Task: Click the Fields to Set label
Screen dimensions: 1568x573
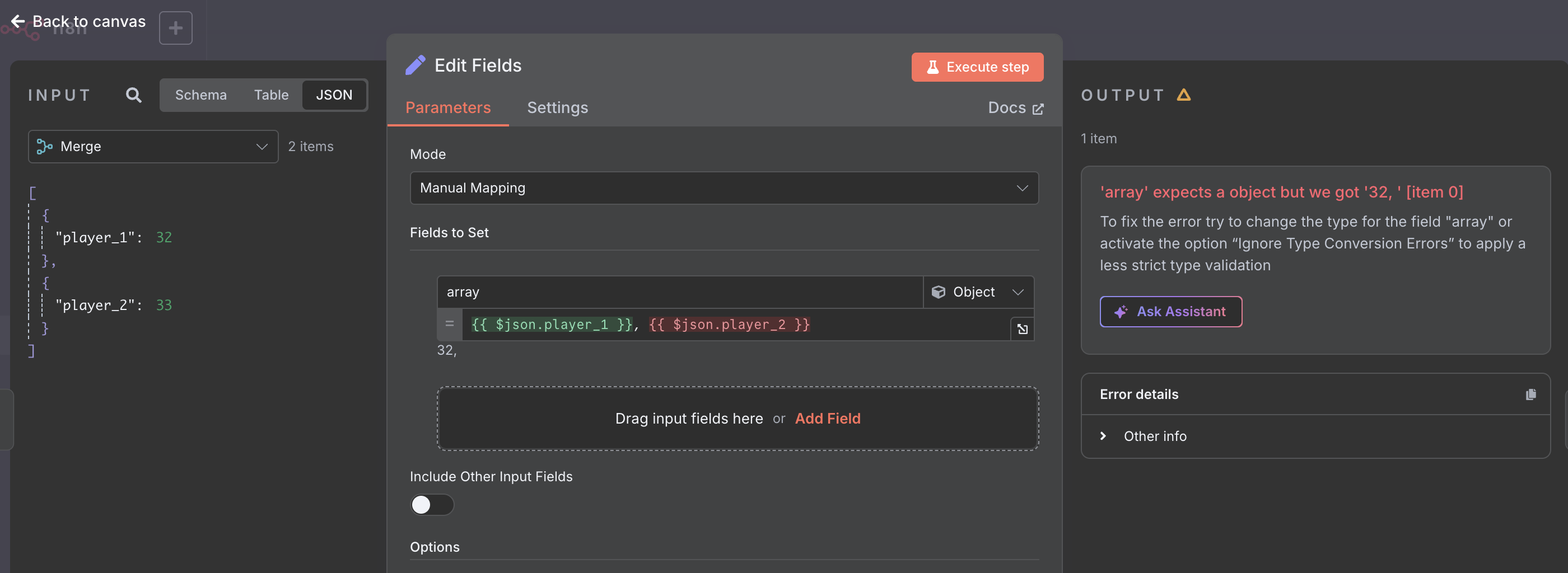Action: coord(449,232)
